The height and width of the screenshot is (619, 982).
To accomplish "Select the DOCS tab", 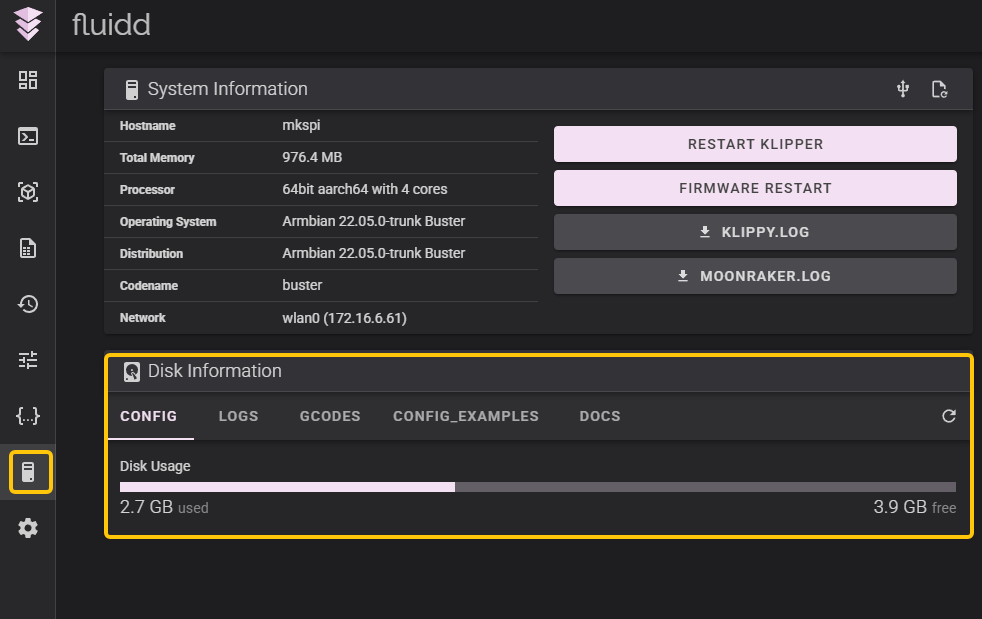I will [x=600, y=416].
